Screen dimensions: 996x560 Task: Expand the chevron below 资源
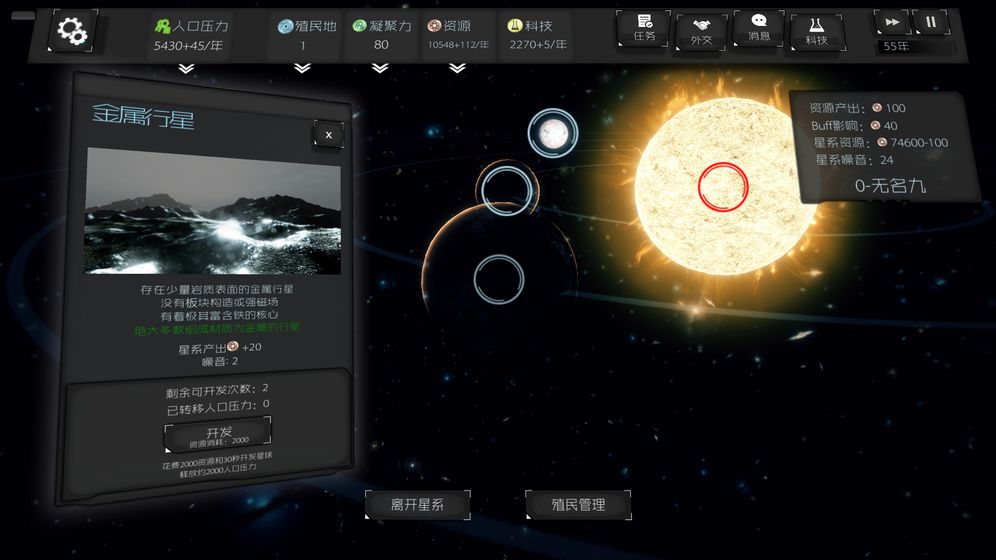pos(457,69)
